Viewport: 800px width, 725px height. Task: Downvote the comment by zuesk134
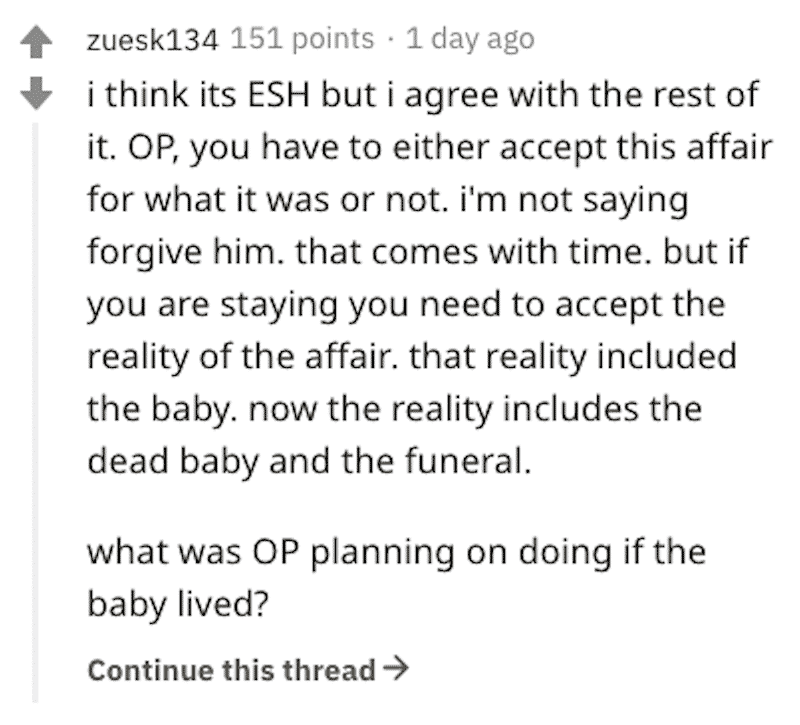36,93
